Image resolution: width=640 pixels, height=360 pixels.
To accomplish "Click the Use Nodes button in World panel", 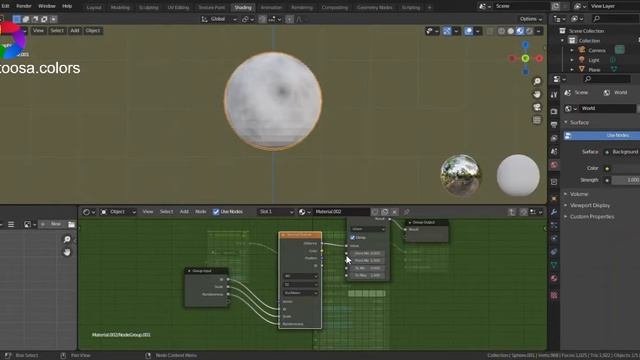I will [x=602, y=136].
